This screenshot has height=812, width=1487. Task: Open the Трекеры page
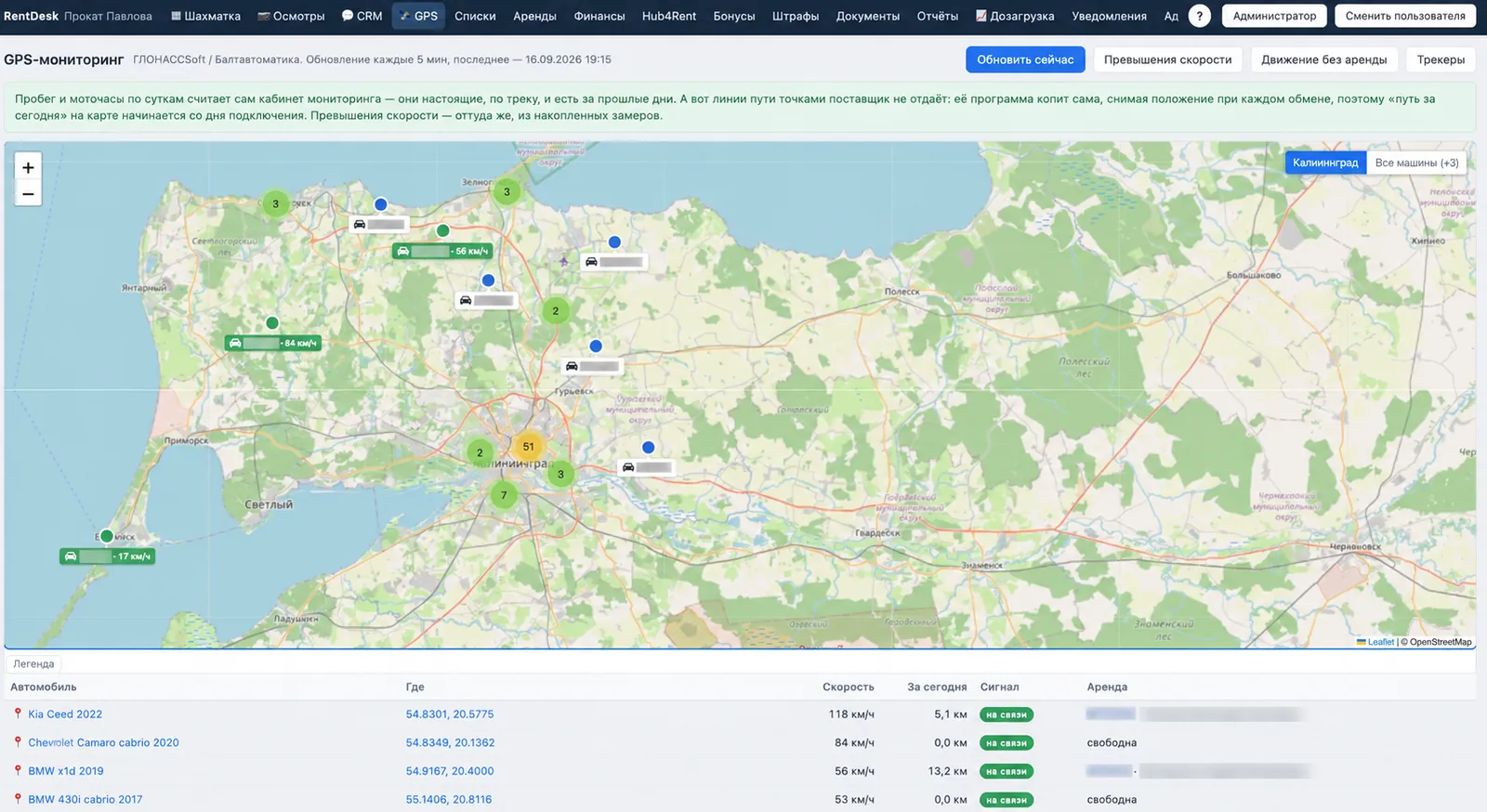point(1441,59)
